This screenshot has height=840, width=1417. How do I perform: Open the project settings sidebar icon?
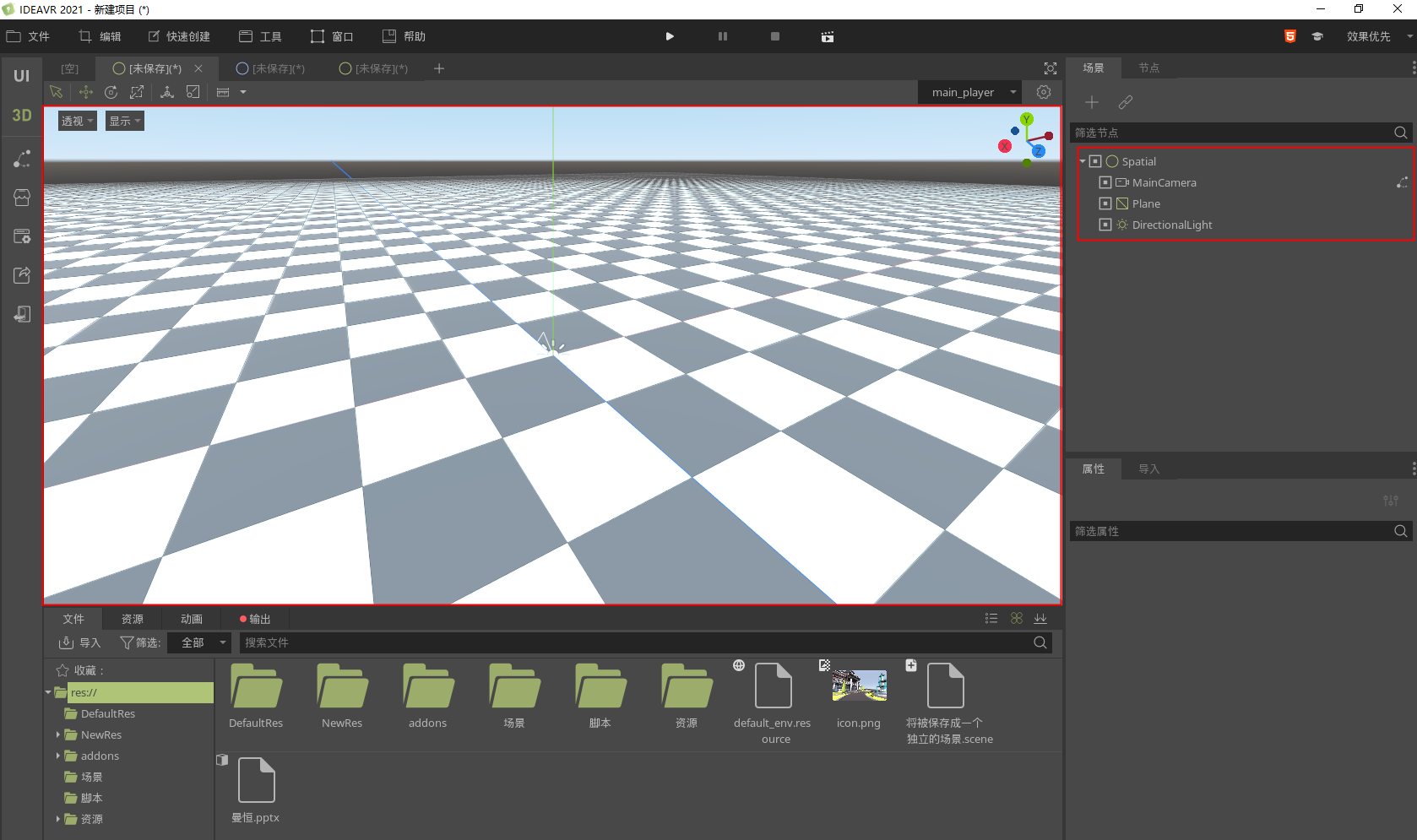click(x=22, y=236)
